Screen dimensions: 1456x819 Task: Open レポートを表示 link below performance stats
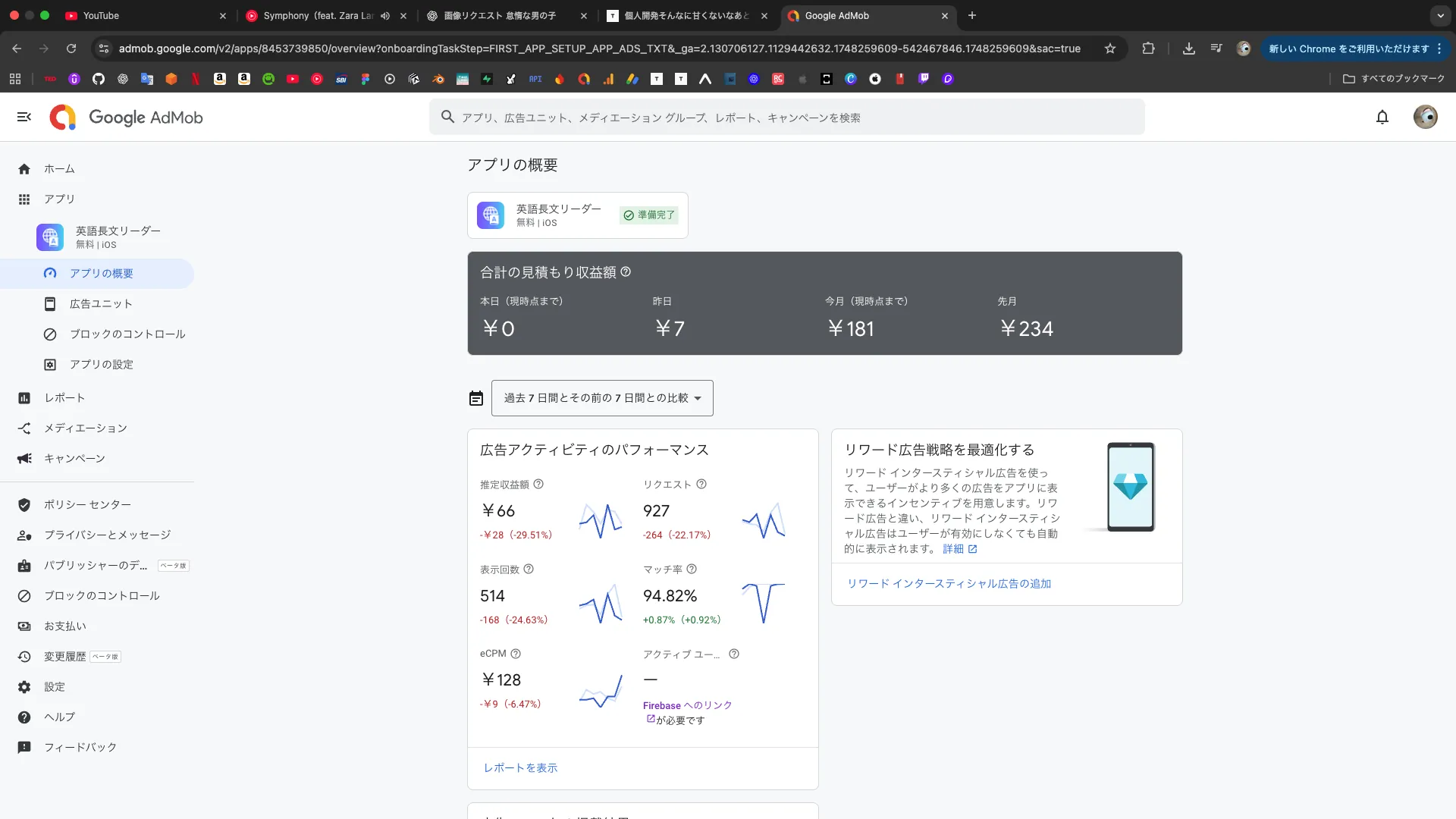pyautogui.click(x=519, y=767)
